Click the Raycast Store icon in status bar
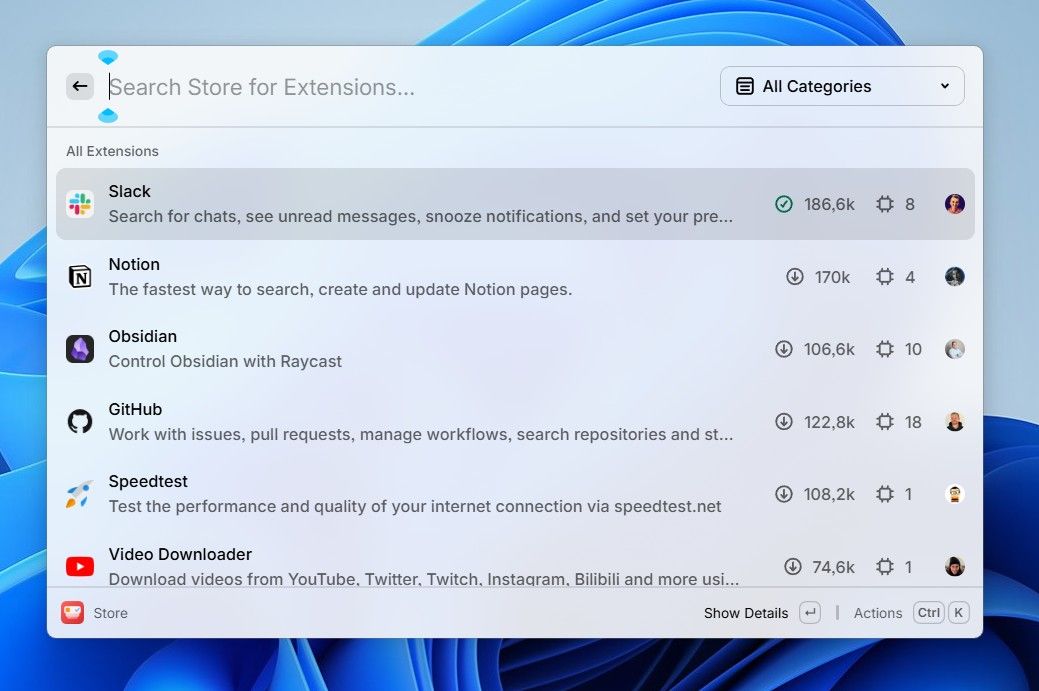This screenshot has height=691, width=1039. 72,612
